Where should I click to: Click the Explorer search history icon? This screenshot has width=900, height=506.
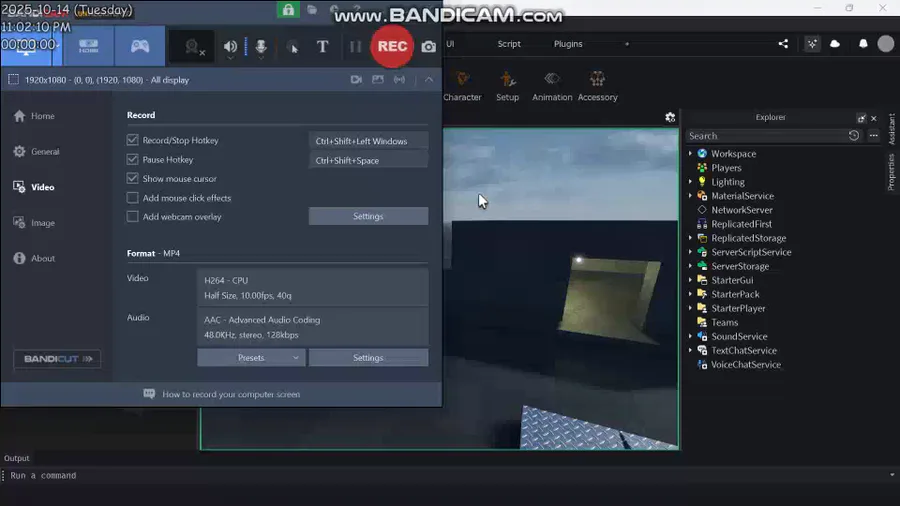[x=854, y=135]
